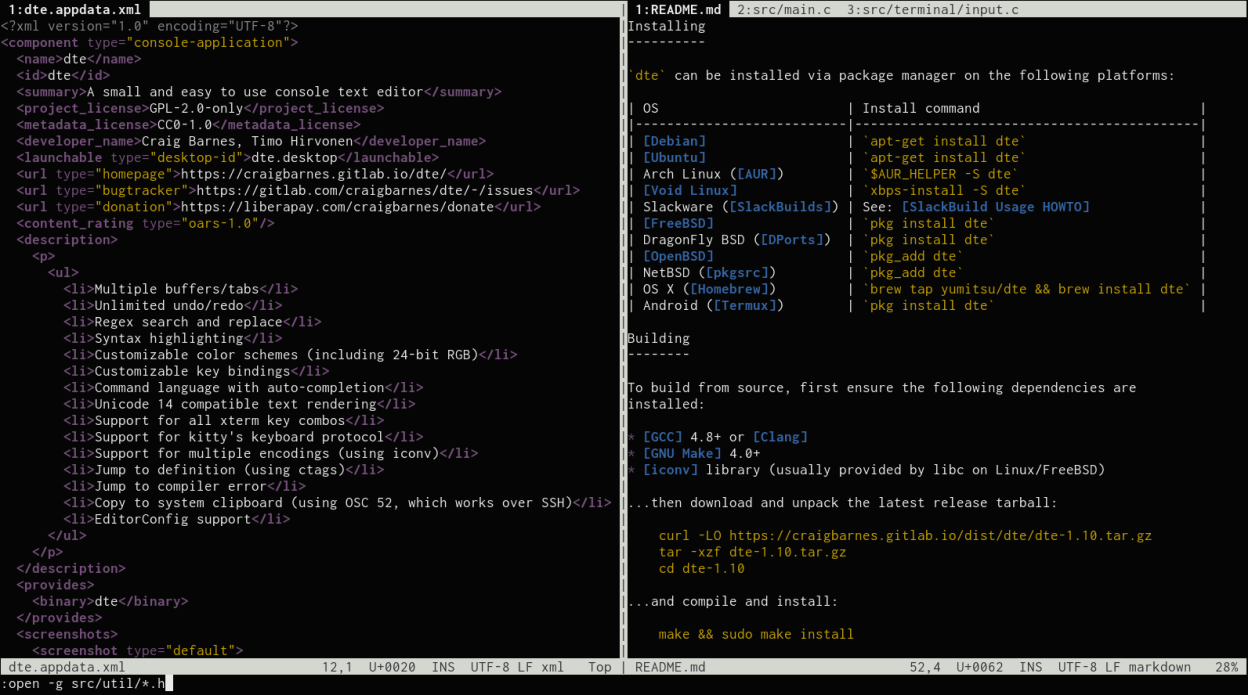The height and width of the screenshot is (695, 1248).
Task: Click the 'Top' scroll position indicator
Action: point(600,667)
